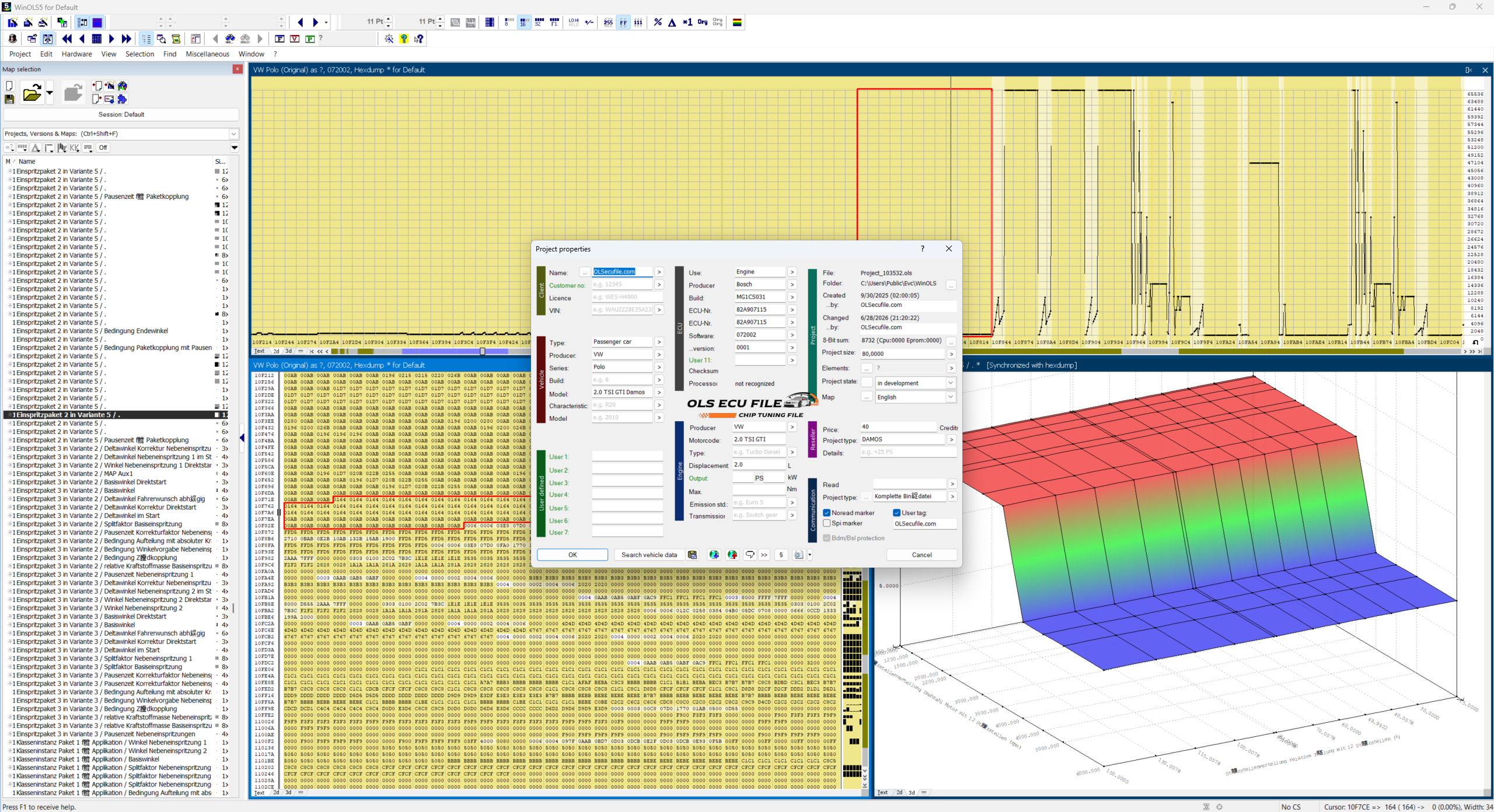
Task: Open the suggestion arrow for vehicle Series Polo
Action: tap(659, 367)
